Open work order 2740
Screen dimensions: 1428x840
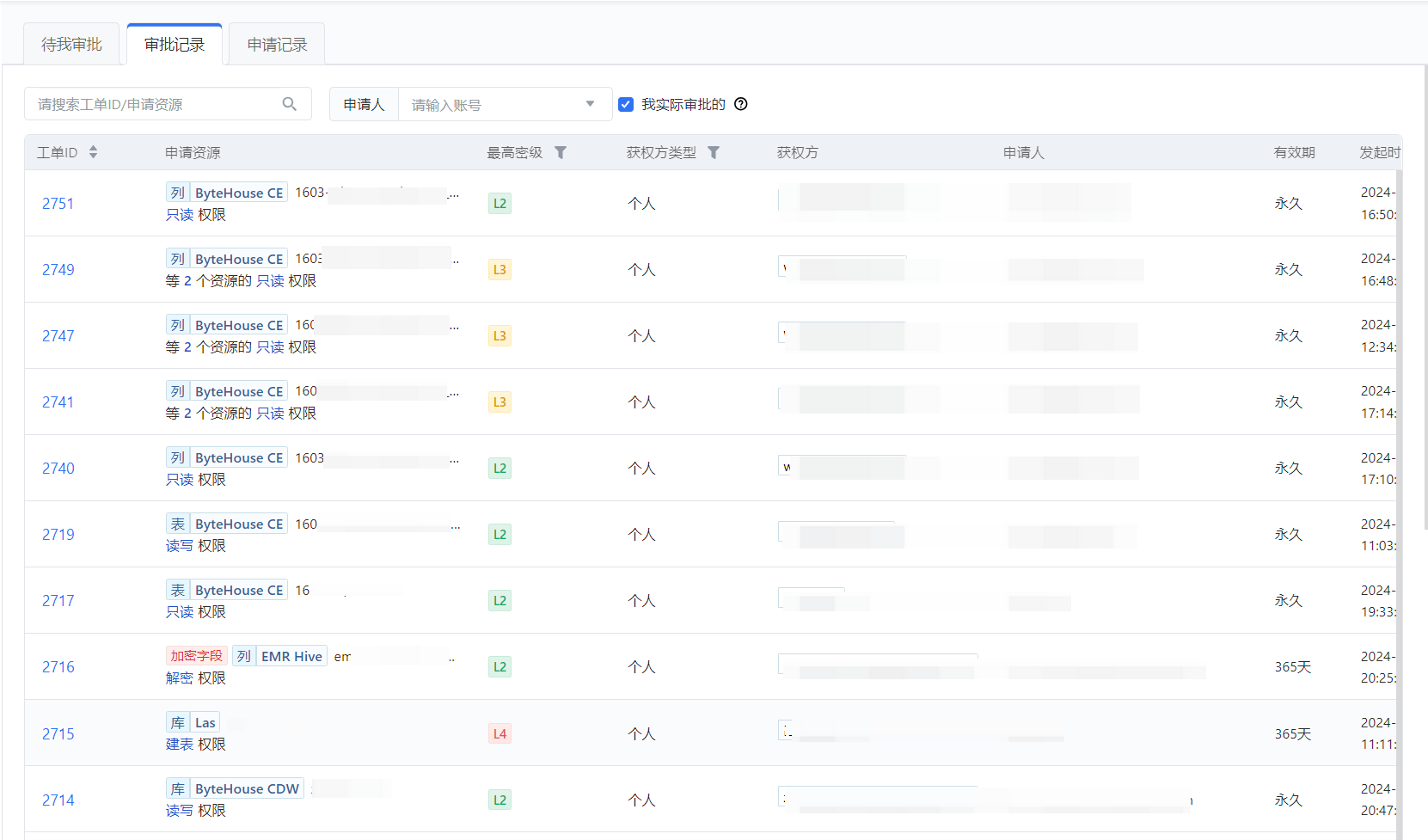click(x=58, y=469)
